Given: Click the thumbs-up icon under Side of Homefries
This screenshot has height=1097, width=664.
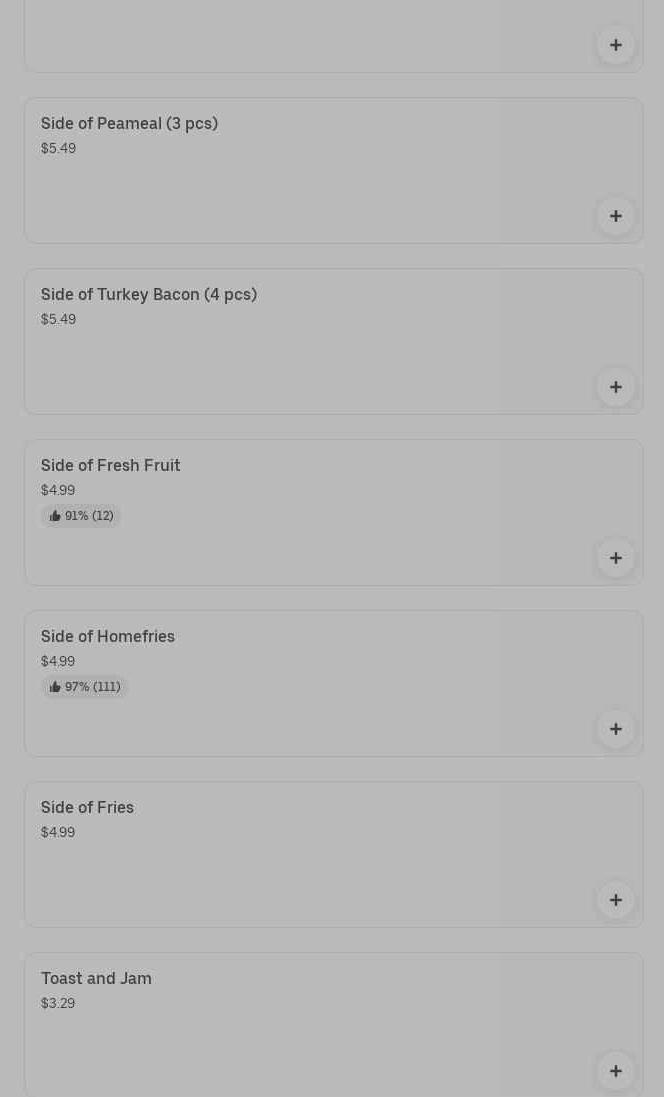Looking at the screenshot, I should click(x=55, y=687).
